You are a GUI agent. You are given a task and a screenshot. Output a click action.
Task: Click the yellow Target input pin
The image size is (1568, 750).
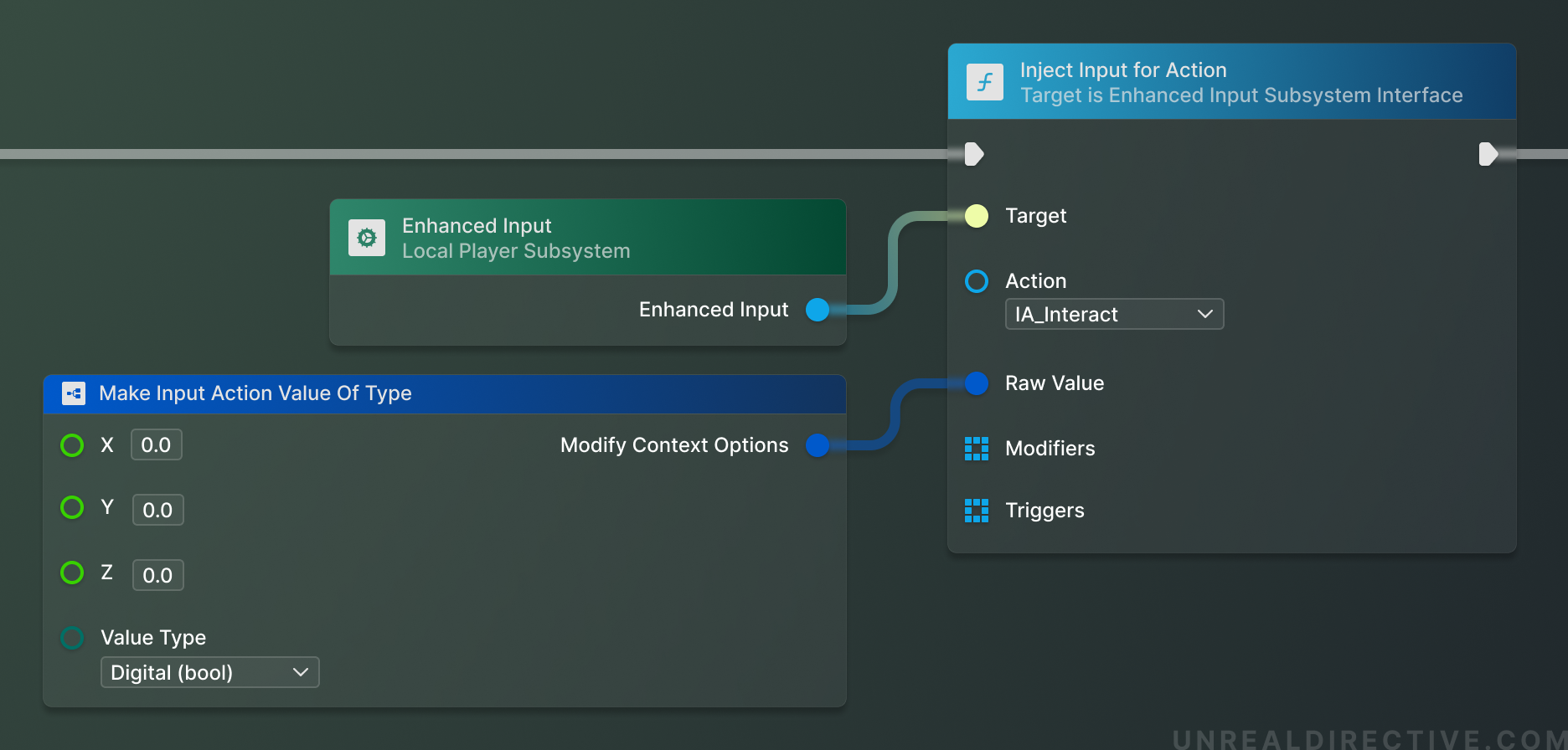pyautogui.click(x=976, y=216)
